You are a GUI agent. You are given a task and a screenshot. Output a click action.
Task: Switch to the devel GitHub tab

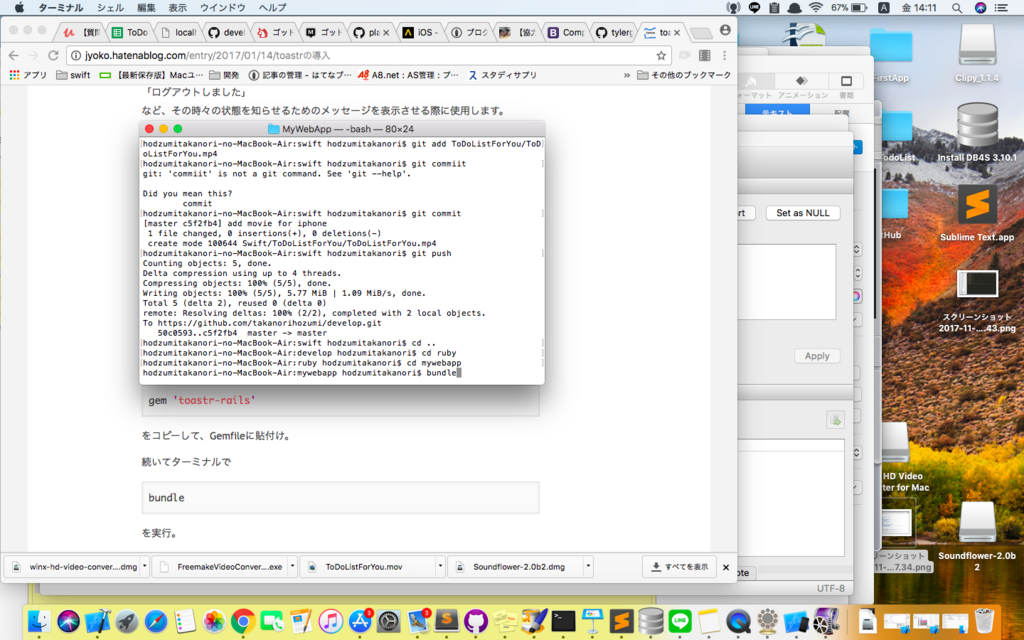(228, 32)
